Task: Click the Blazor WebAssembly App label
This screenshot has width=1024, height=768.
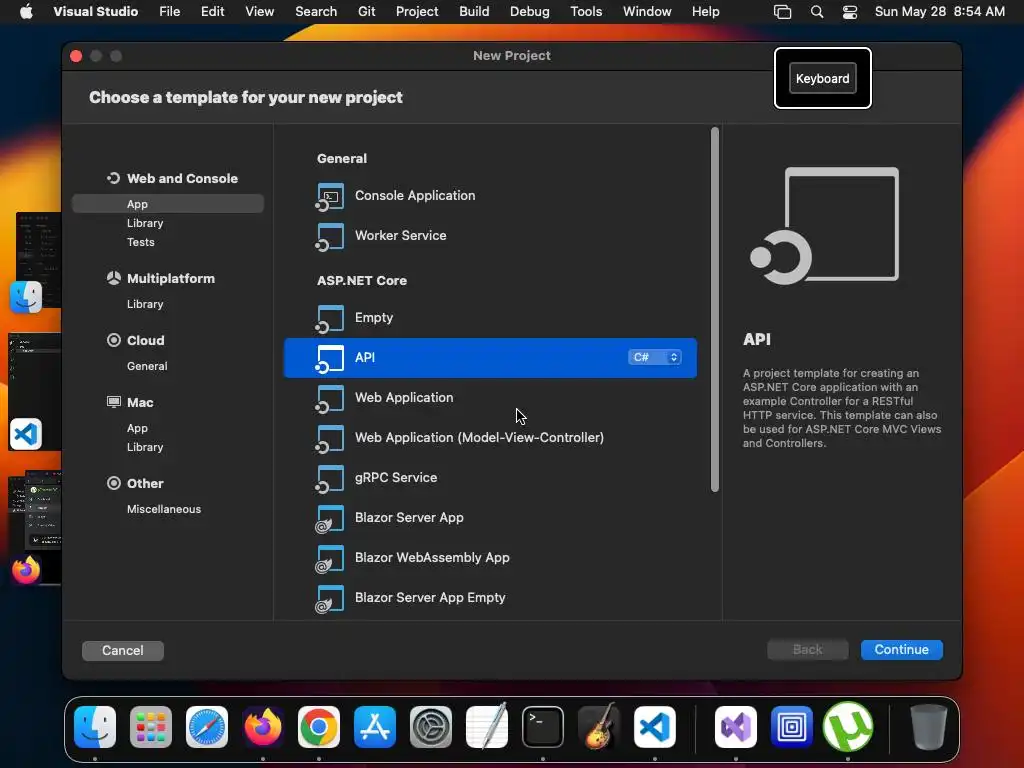Action: pyautogui.click(x=432, y=557)
